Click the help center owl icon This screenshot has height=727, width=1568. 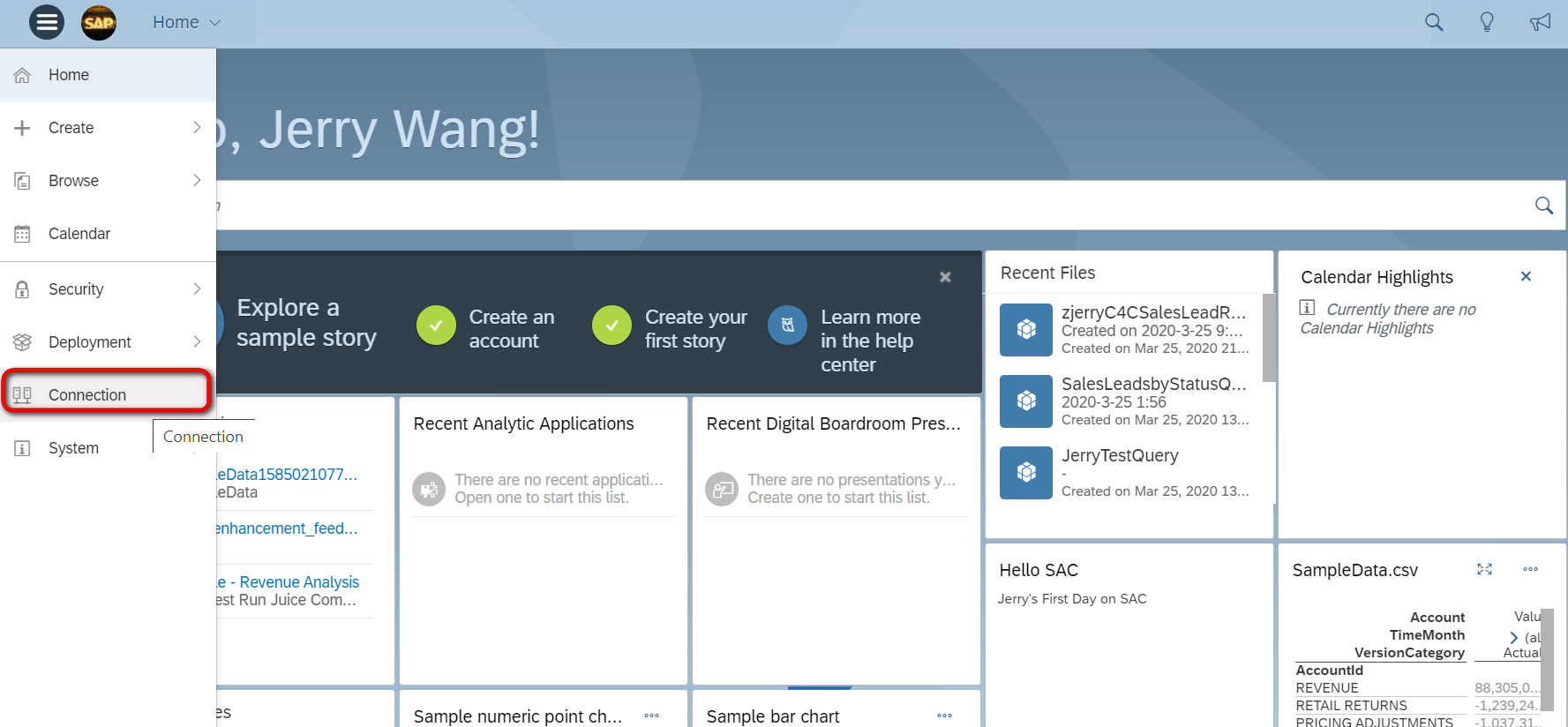[x=788, y=326]
